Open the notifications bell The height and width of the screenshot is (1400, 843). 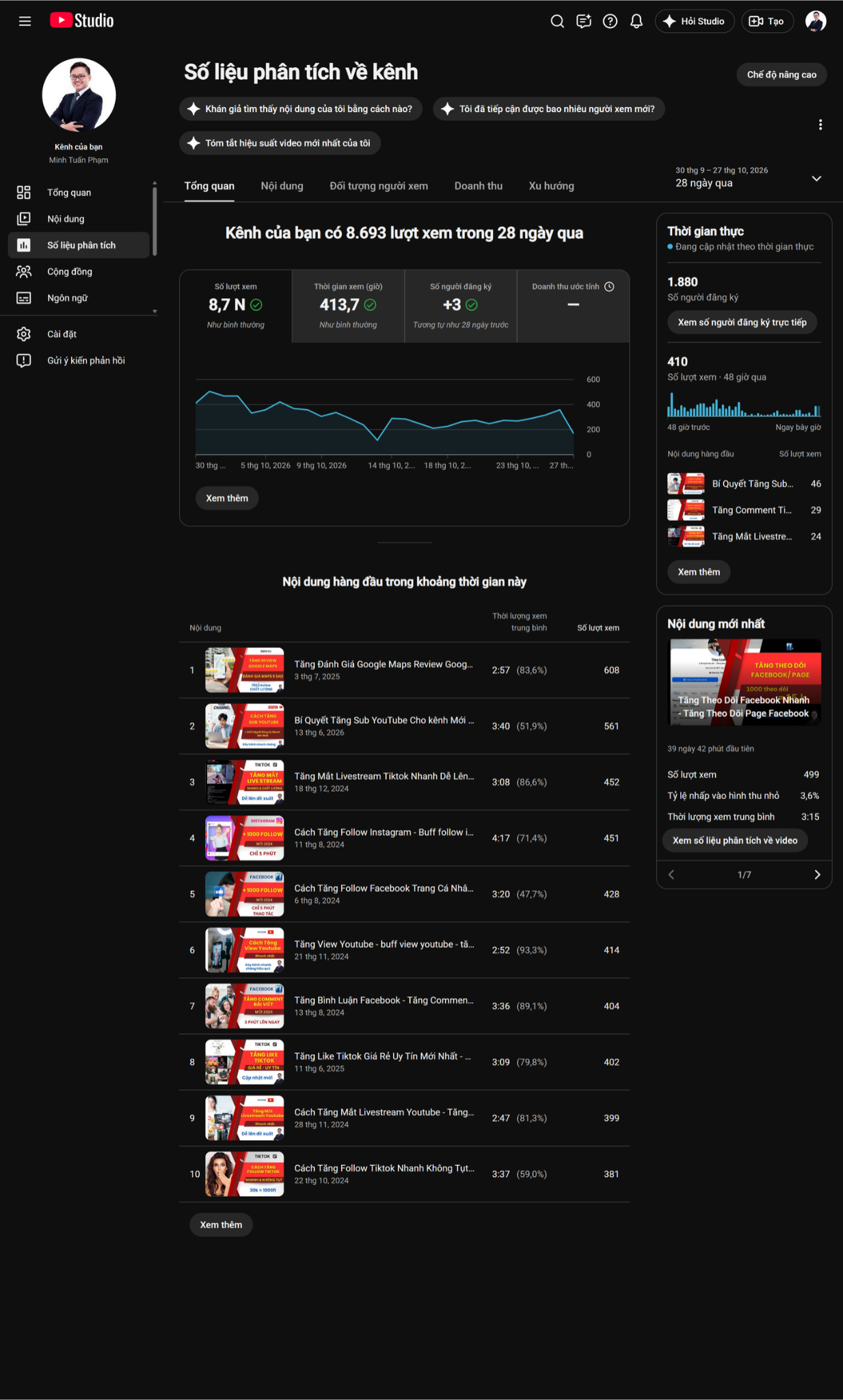tap(636, 21)
